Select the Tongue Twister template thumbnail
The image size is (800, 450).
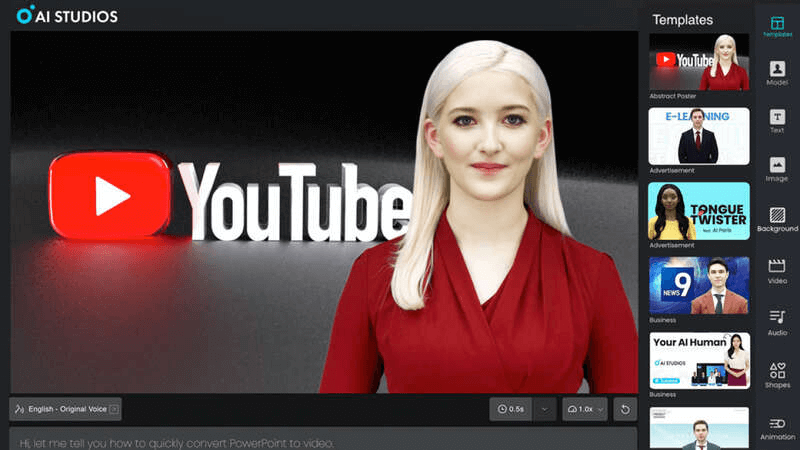coord(699,211)
